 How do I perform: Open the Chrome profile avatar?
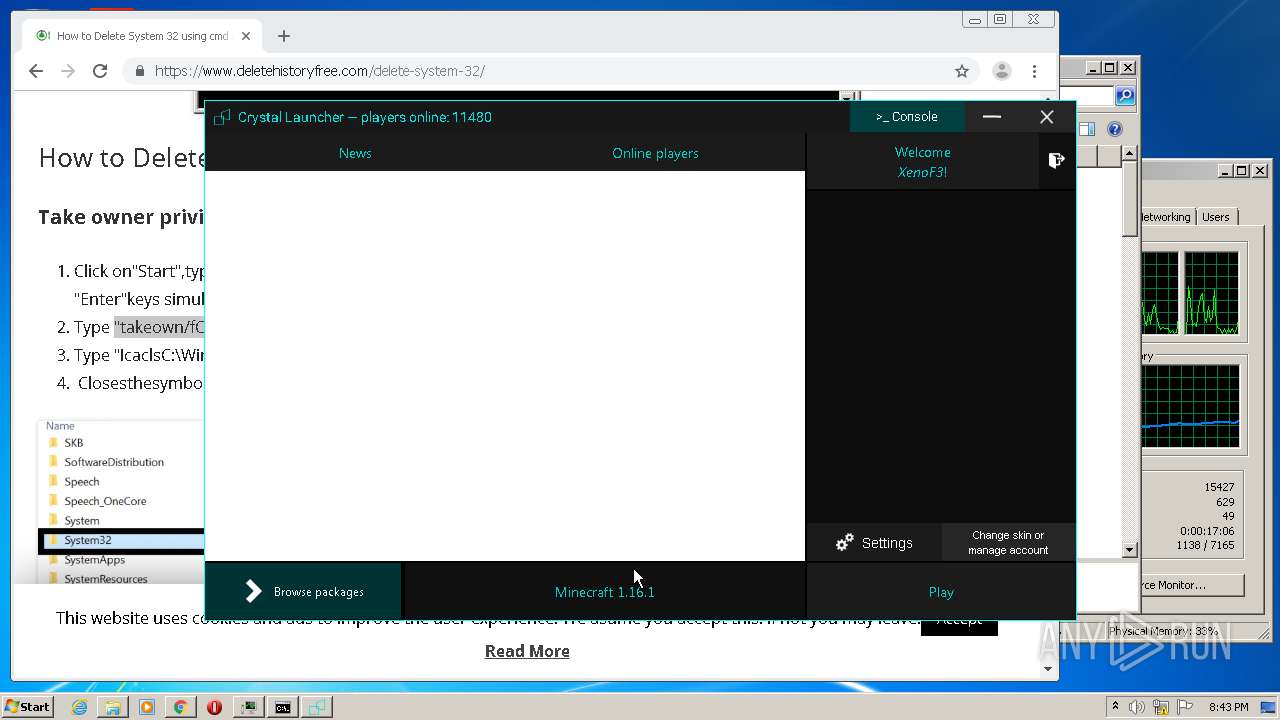1001,71
